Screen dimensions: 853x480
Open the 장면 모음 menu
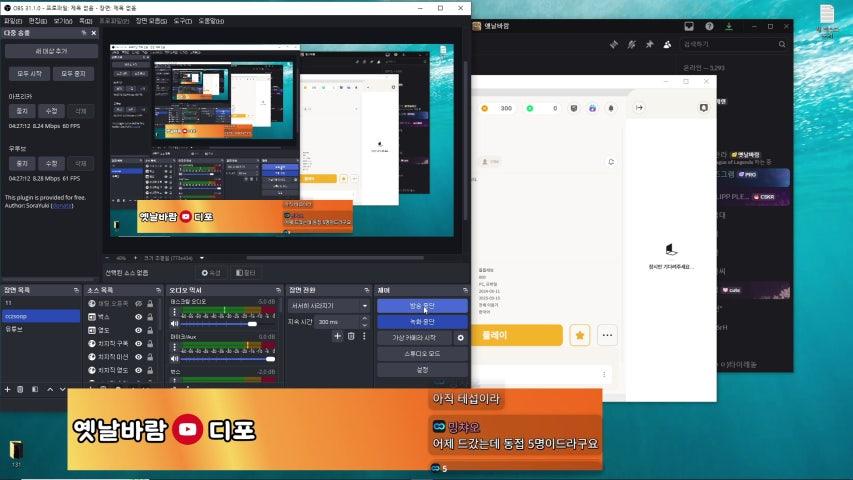[151, 21]
